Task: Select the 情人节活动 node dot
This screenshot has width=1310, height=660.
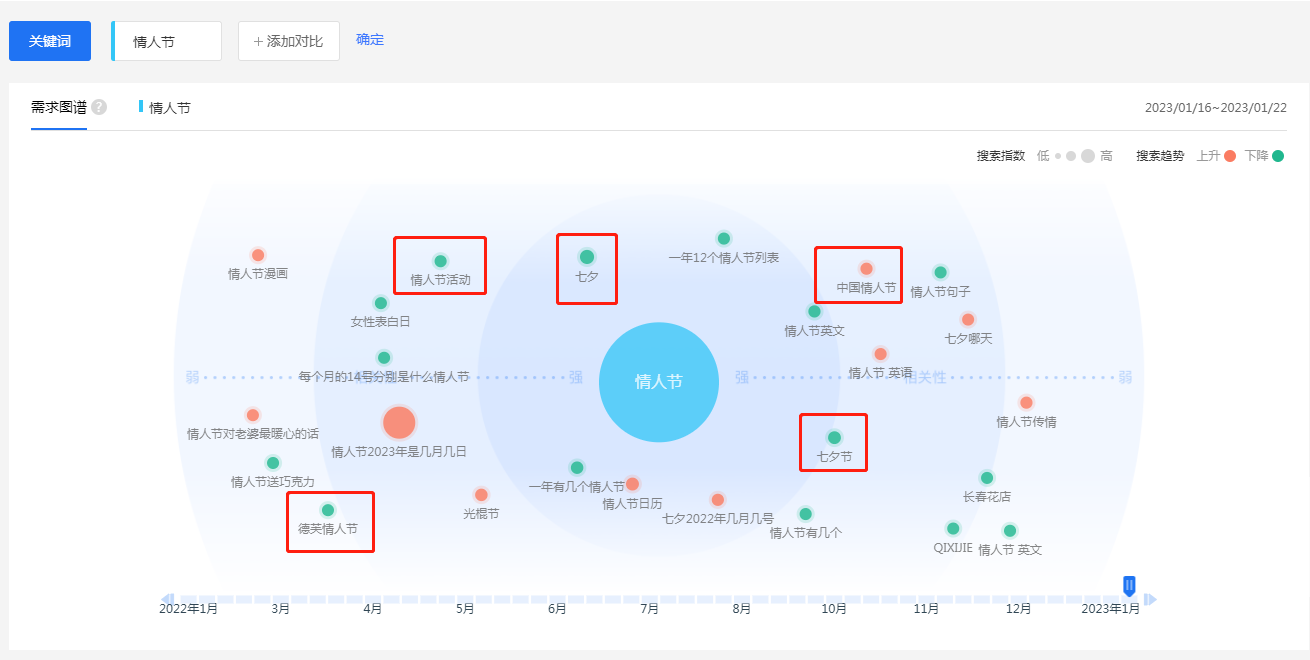Action: click(440, 261)
